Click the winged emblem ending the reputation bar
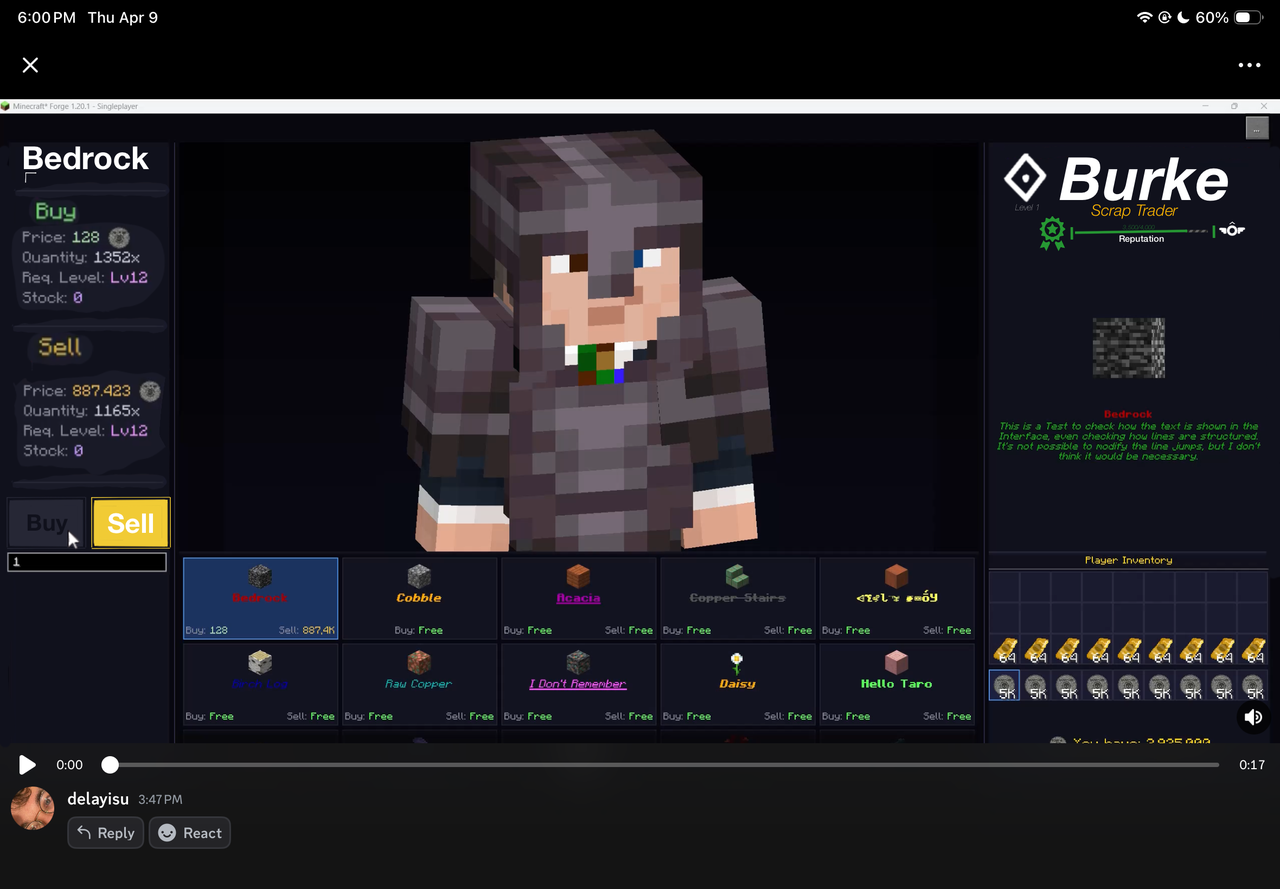1280x889 pixels. click(x=1232, y=230)
